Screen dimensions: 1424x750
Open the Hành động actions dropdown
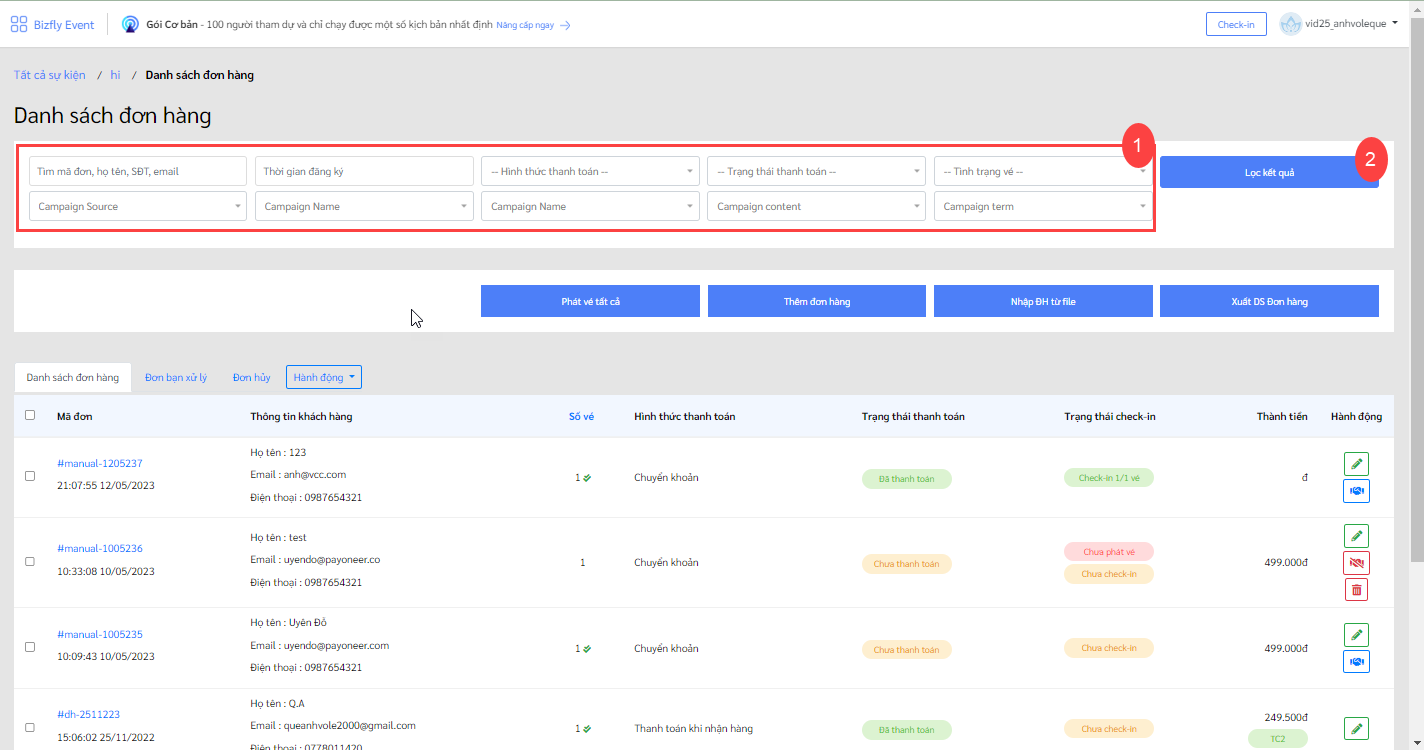[324, 377]
